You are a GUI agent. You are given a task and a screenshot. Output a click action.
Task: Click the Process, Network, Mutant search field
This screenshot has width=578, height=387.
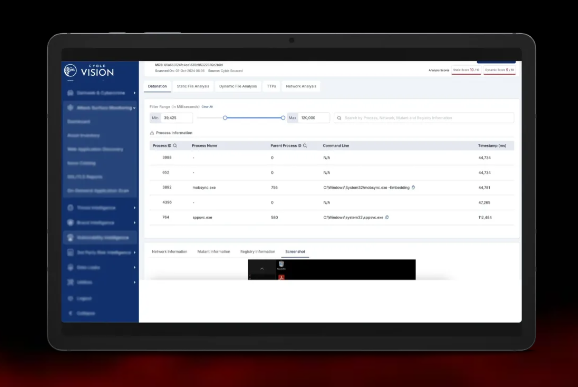[424, 118]
